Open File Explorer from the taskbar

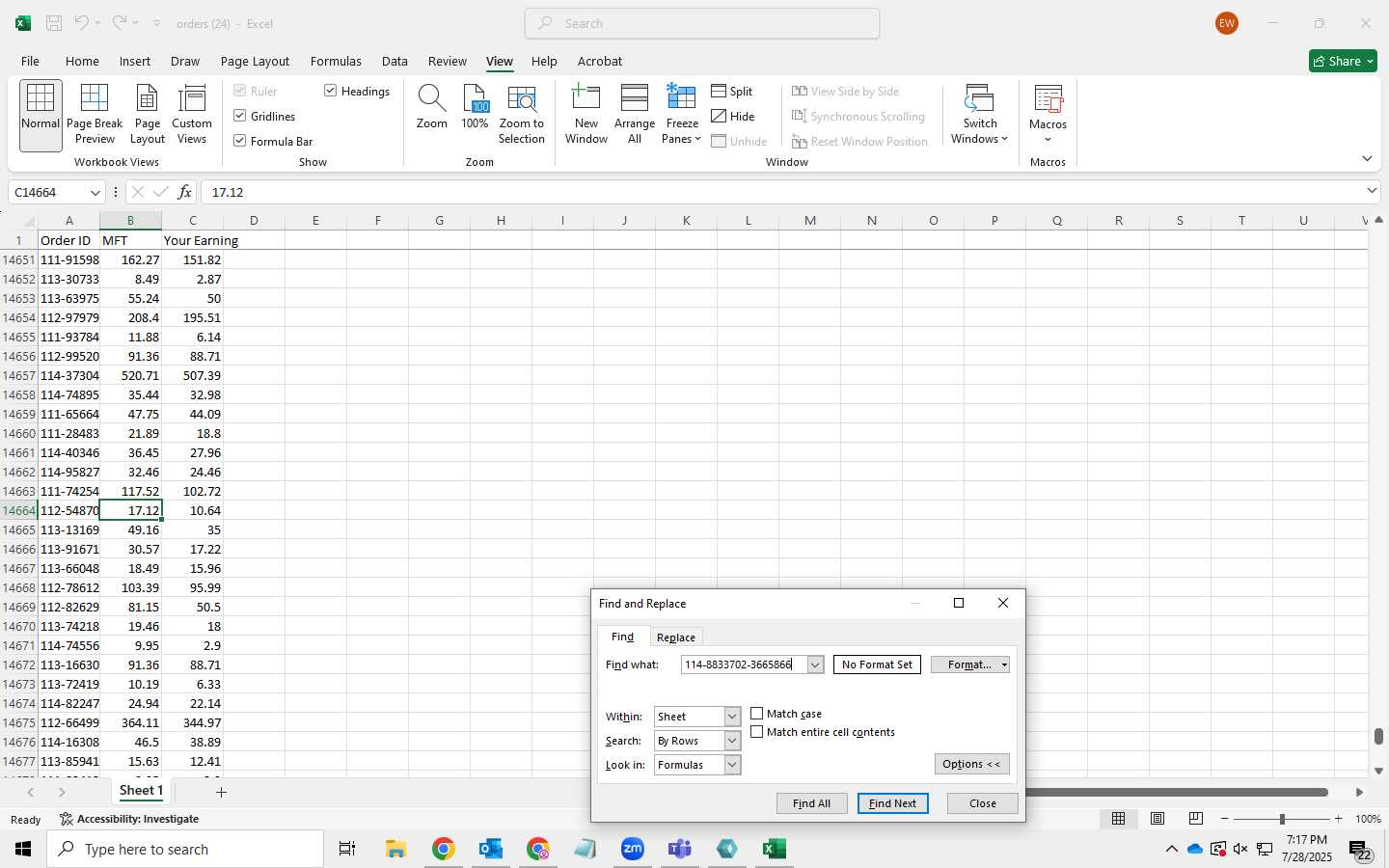395,849
